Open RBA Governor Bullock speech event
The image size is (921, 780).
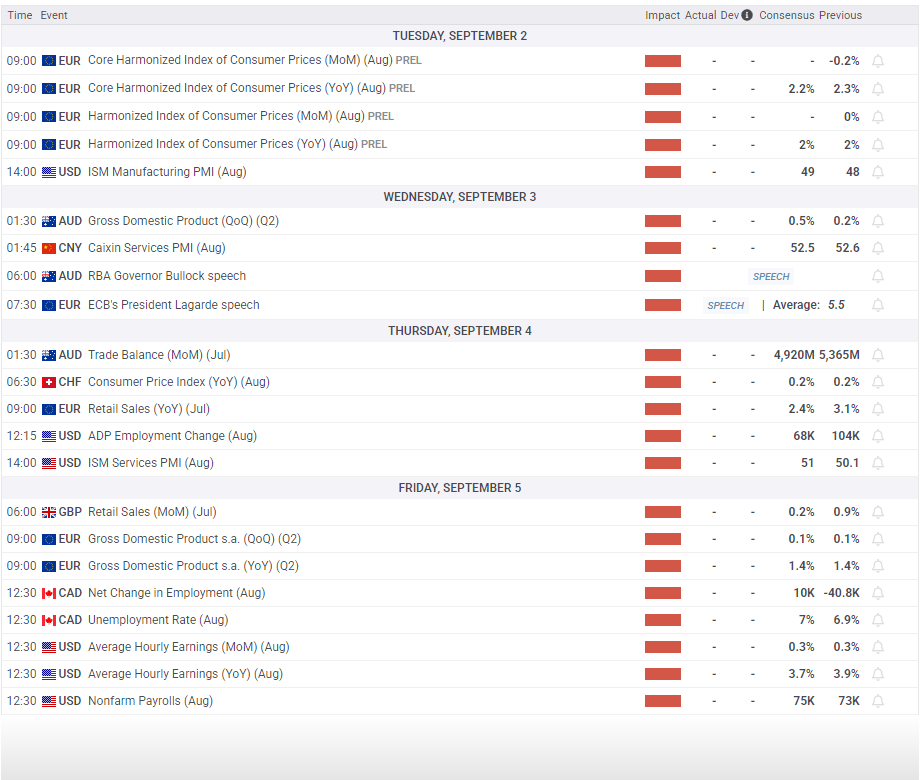pyautogui.click(x=167, y=276)
